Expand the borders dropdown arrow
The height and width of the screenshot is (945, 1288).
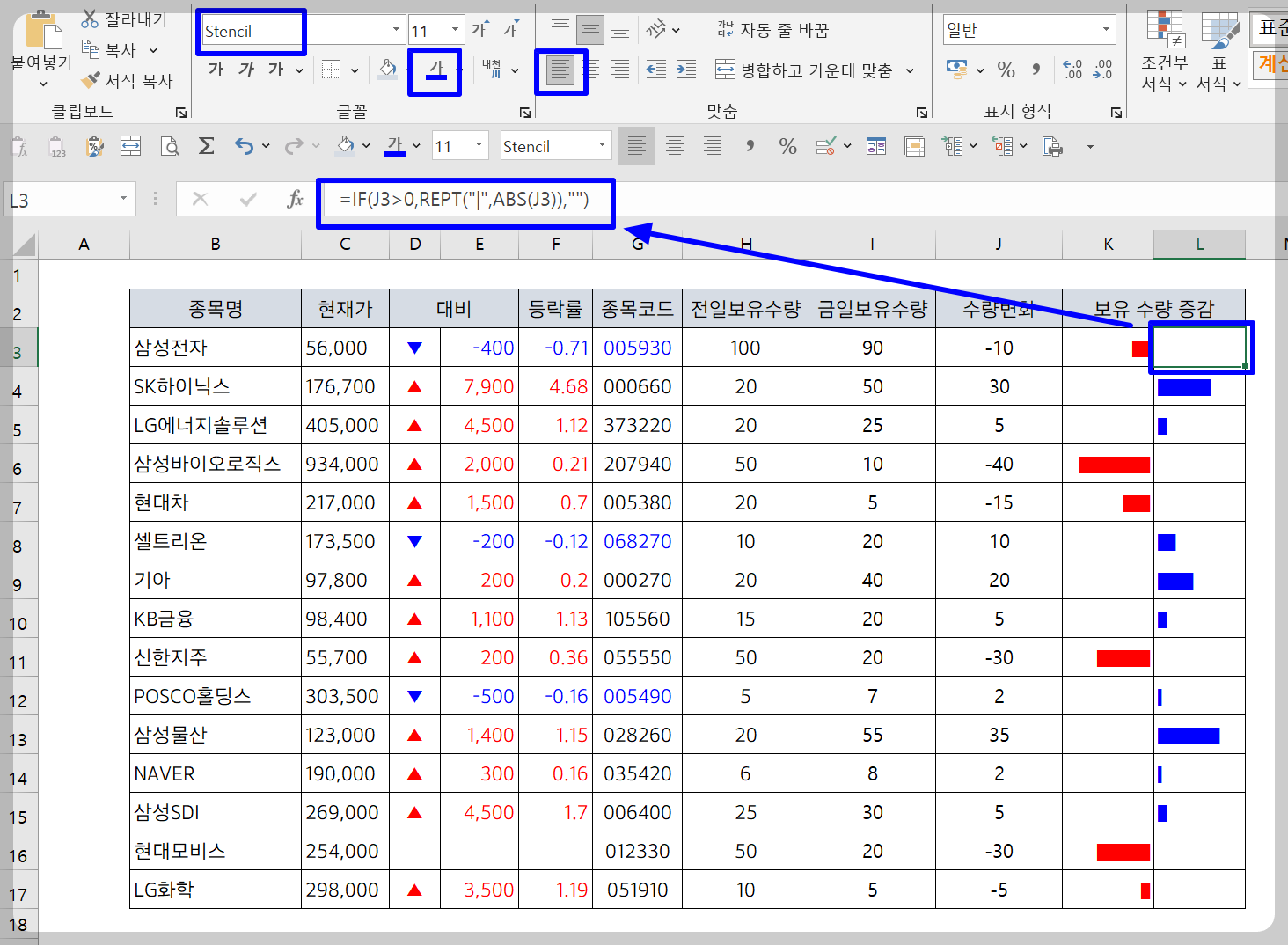tap(355, 70)
